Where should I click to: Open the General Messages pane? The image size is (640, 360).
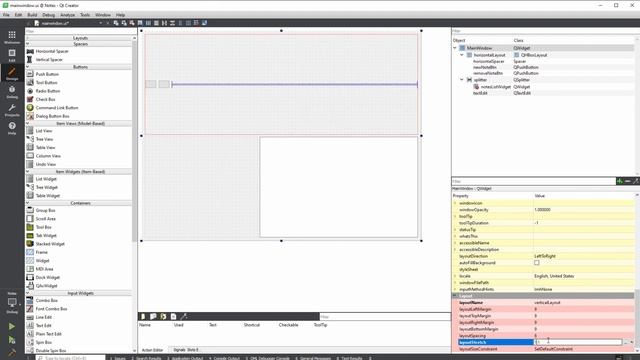tap(313, 358)
